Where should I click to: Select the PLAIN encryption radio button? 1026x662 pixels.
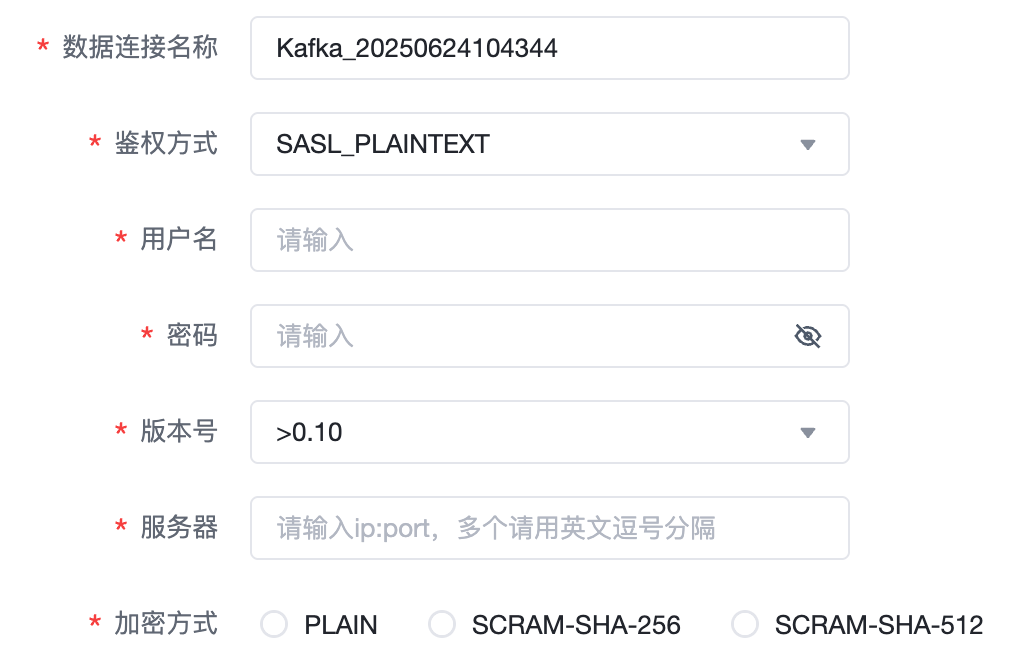click(x=274, y=625)
